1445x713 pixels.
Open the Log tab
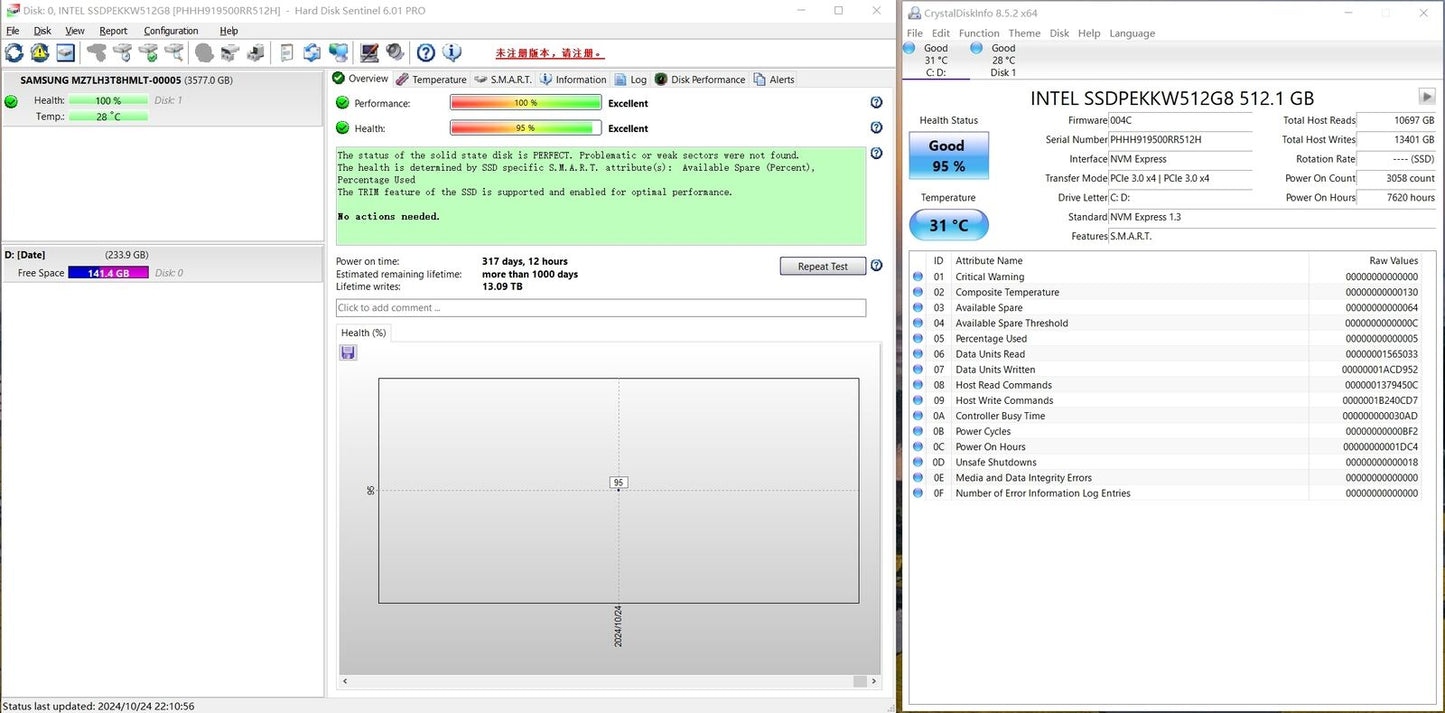point(630,79)
